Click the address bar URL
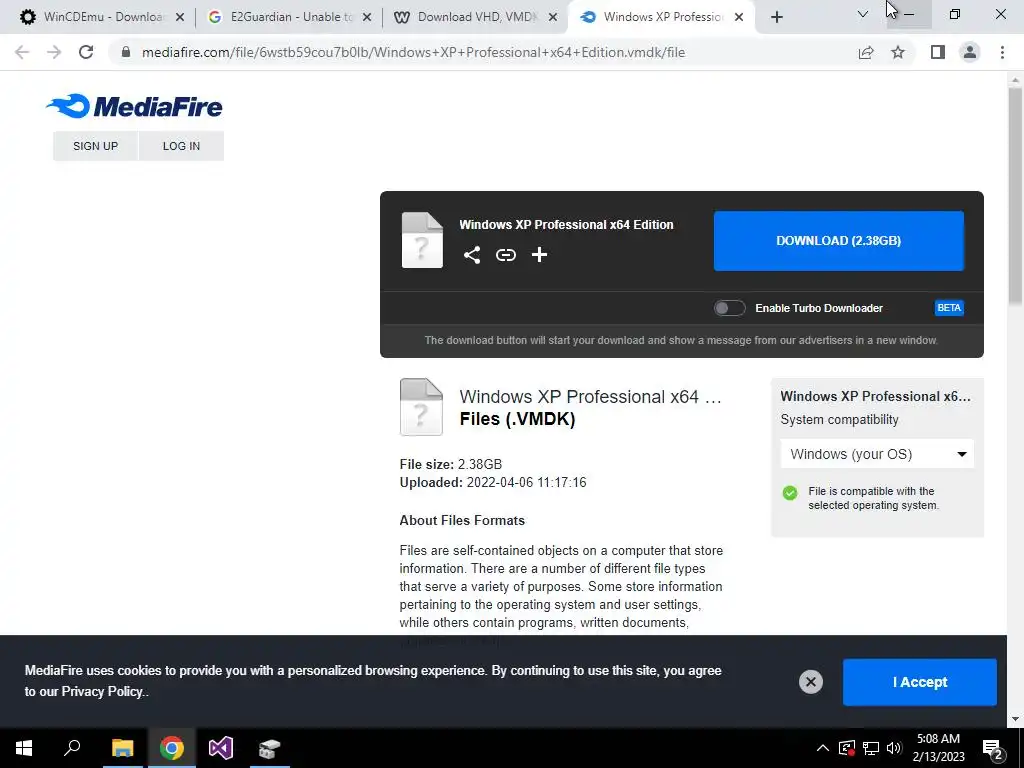Image resolution: width=1024 pixels, height=768 pixels. click(413, 52)
